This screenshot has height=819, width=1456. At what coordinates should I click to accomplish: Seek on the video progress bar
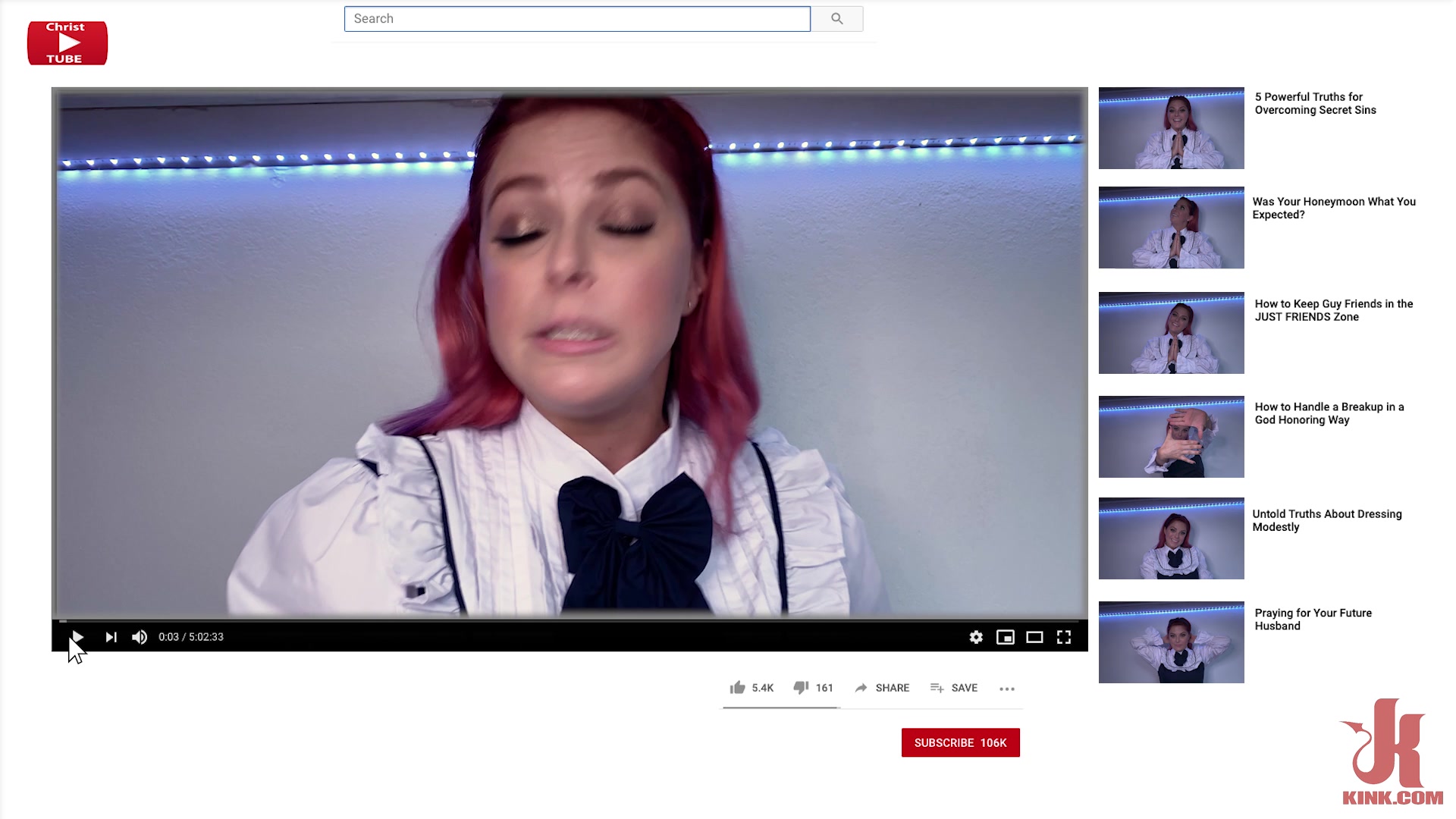[570, 620]
